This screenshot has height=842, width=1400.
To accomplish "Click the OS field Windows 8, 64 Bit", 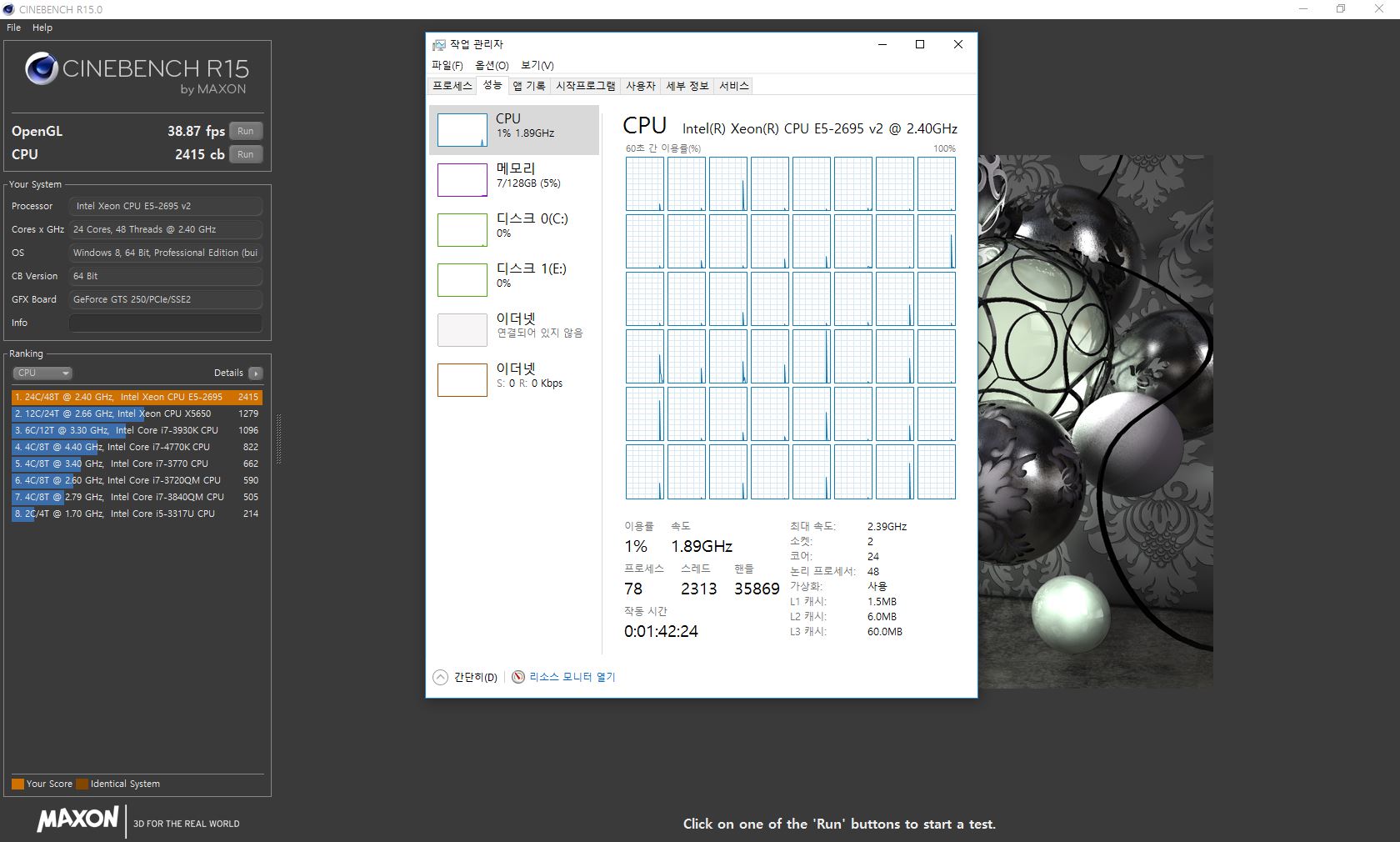I will point(165,253).
